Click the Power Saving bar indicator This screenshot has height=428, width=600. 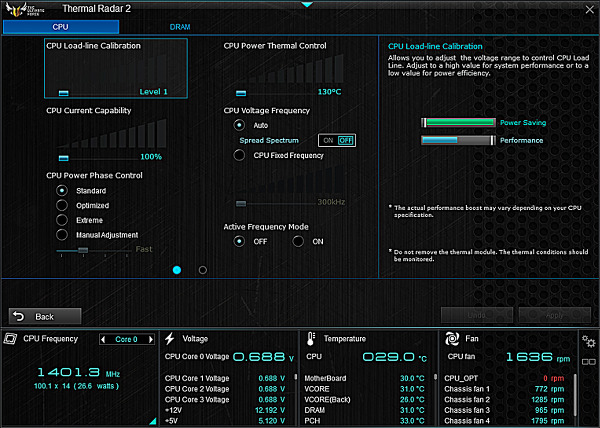tap(458, 122)
